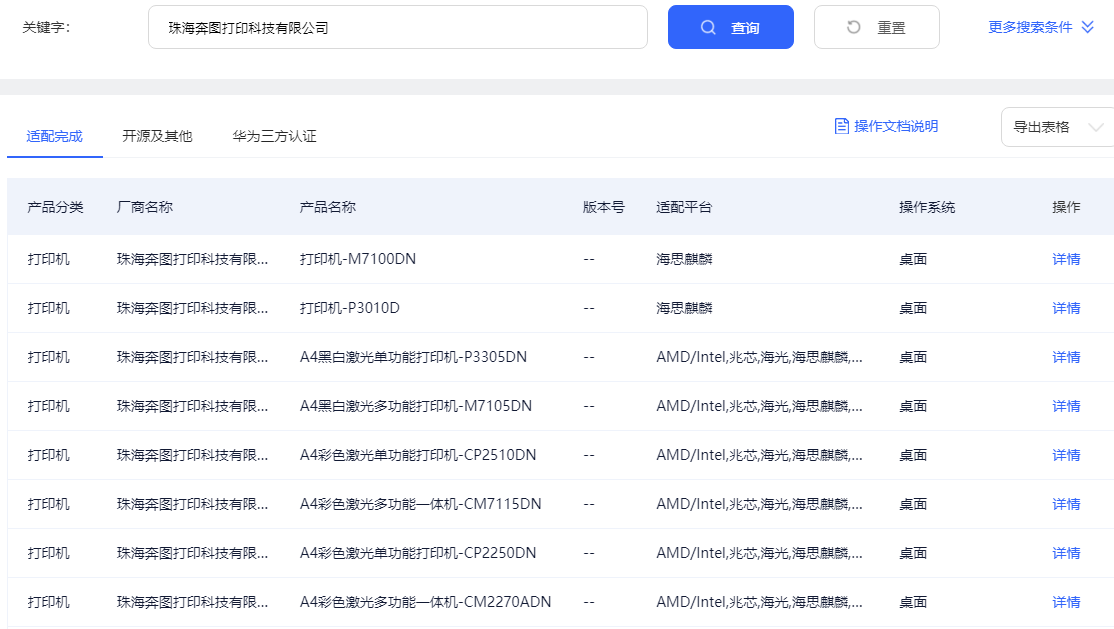The width and height of the screenshot is (1114, 629).
Task: Open the 导出表格 dropdown
Action: click(1057, 127)
